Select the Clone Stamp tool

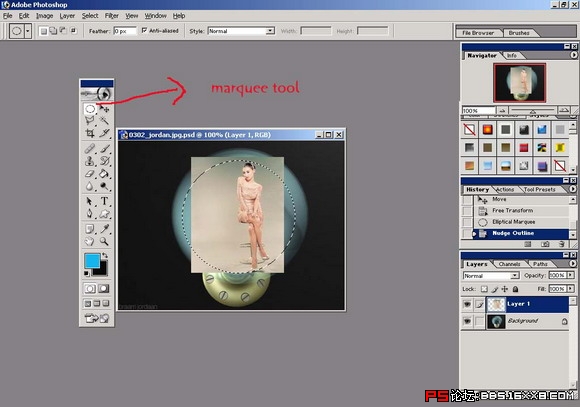[90, 161]
